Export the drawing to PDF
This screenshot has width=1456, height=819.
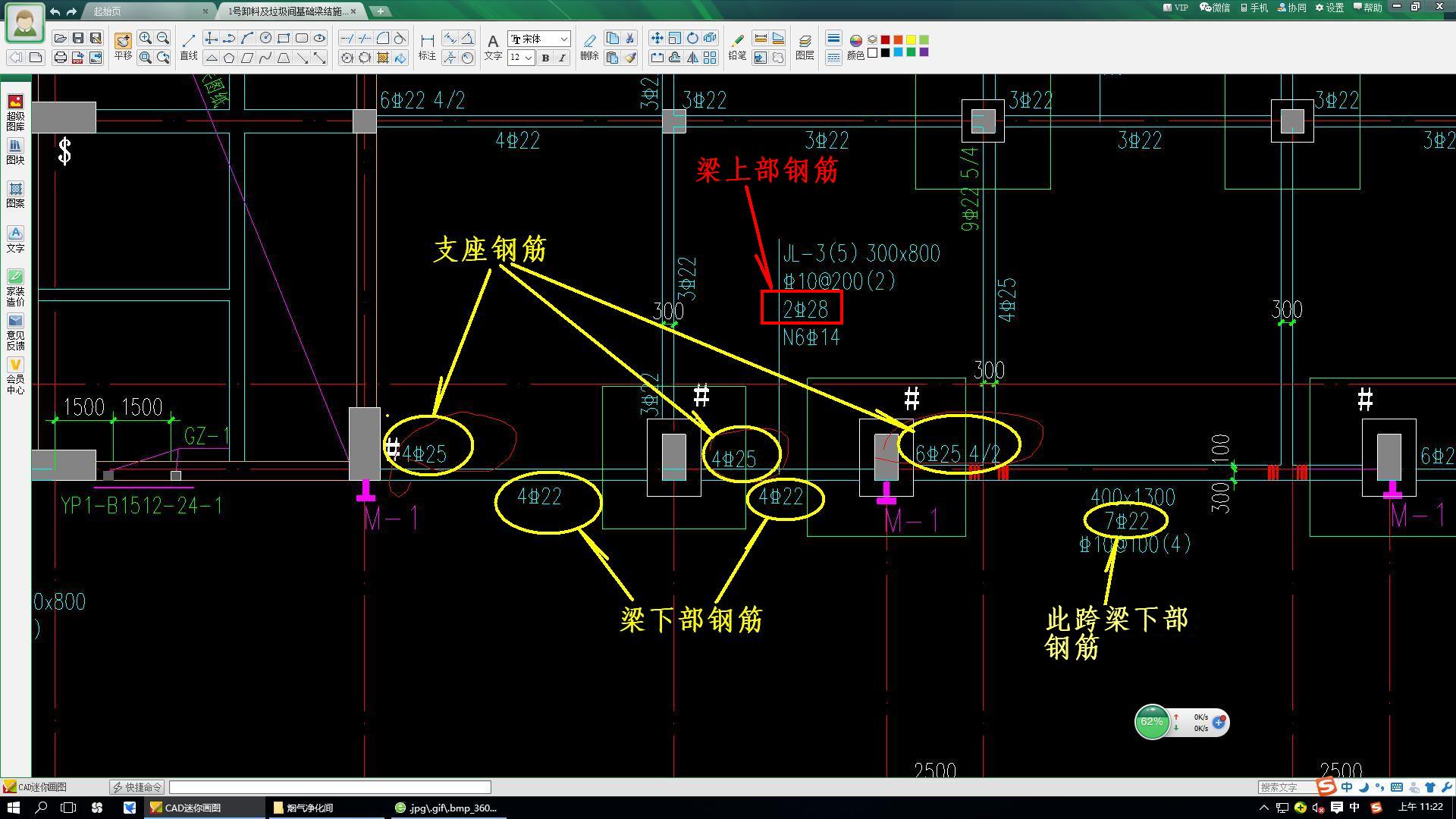[77, 58]
